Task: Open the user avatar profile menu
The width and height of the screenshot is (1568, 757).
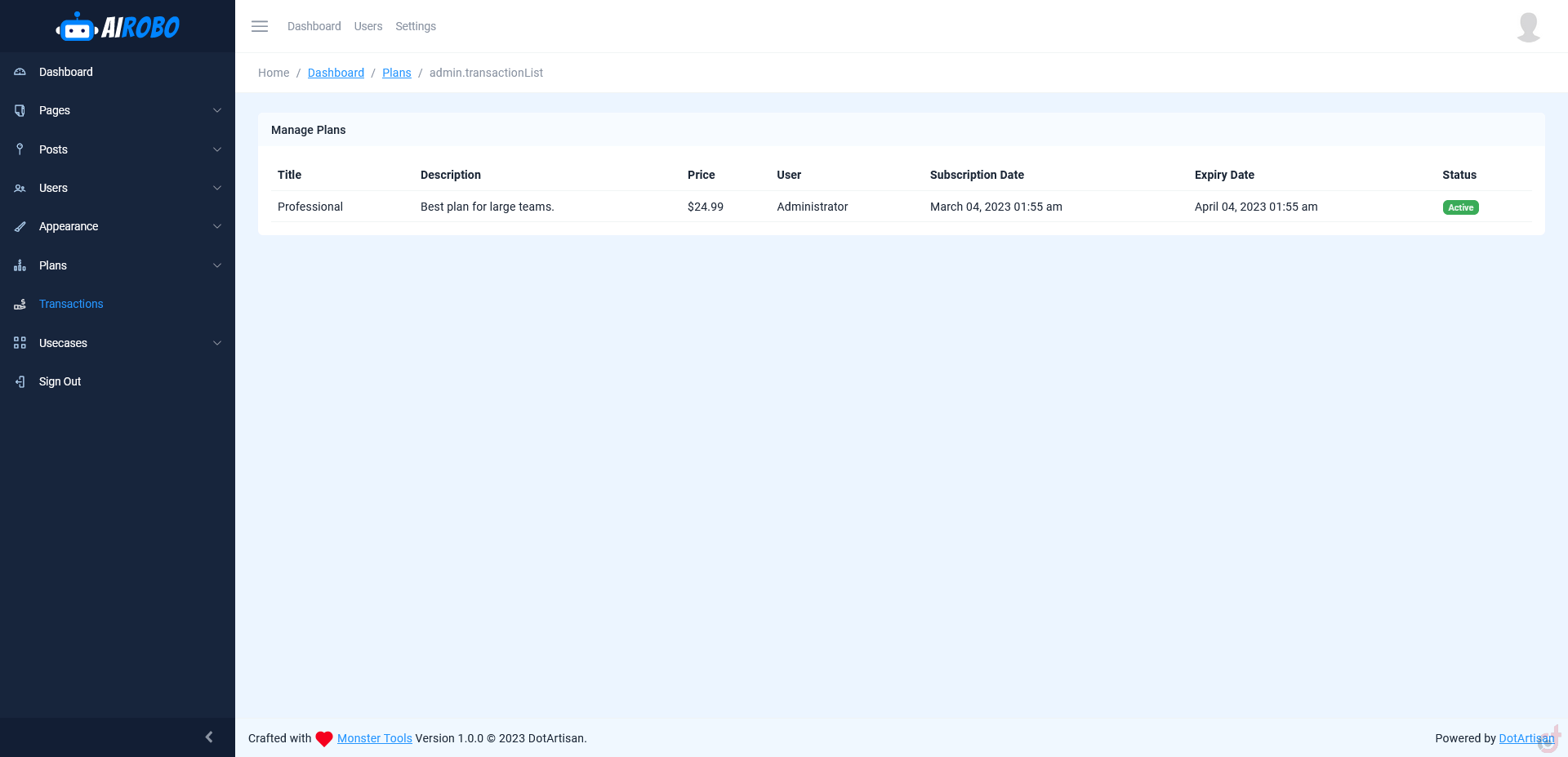Action: [1528, 26]
